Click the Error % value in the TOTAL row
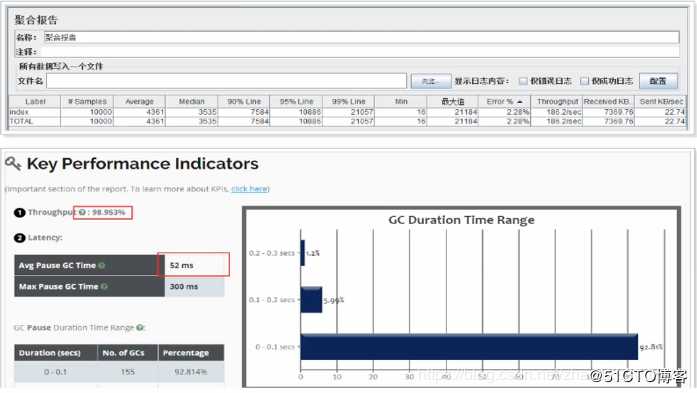 tap(505, 121)
